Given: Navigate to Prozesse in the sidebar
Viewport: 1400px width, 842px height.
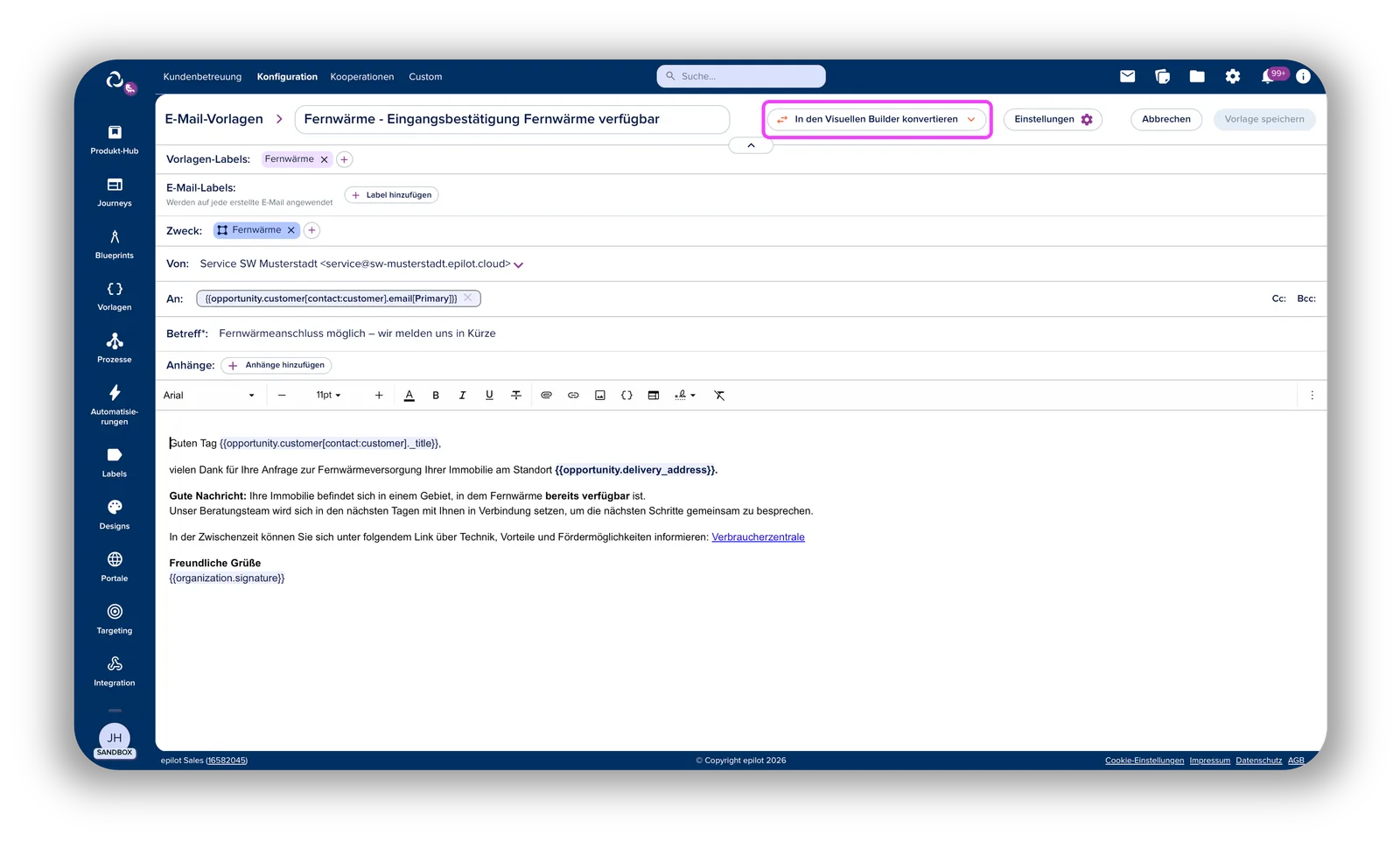Looking at the screenshot, I should [x=115, y=348].
